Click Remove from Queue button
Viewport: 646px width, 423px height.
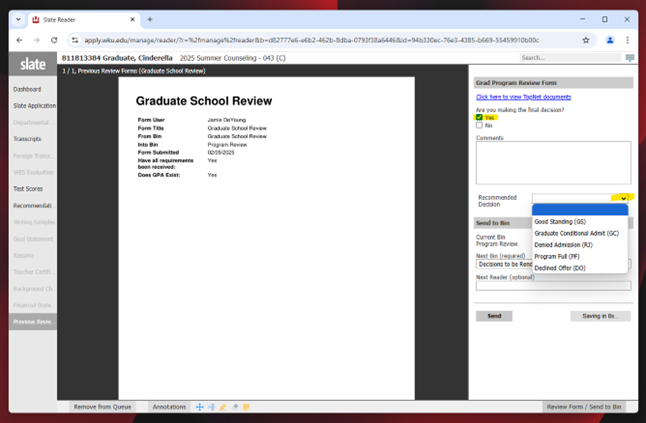coord(103,407)
